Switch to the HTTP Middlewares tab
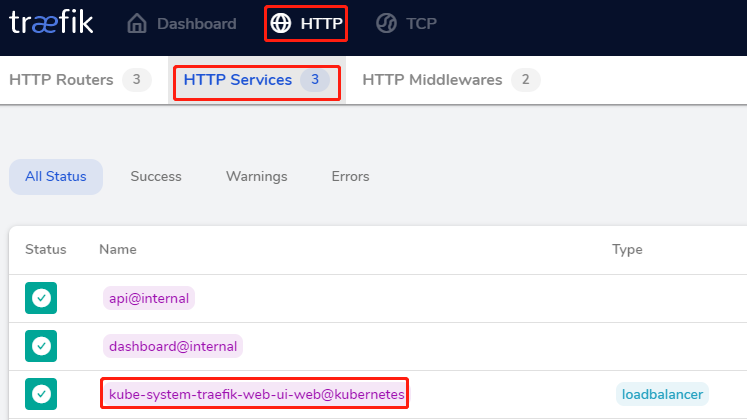The image size is (747, 420). tap(451, 80)
